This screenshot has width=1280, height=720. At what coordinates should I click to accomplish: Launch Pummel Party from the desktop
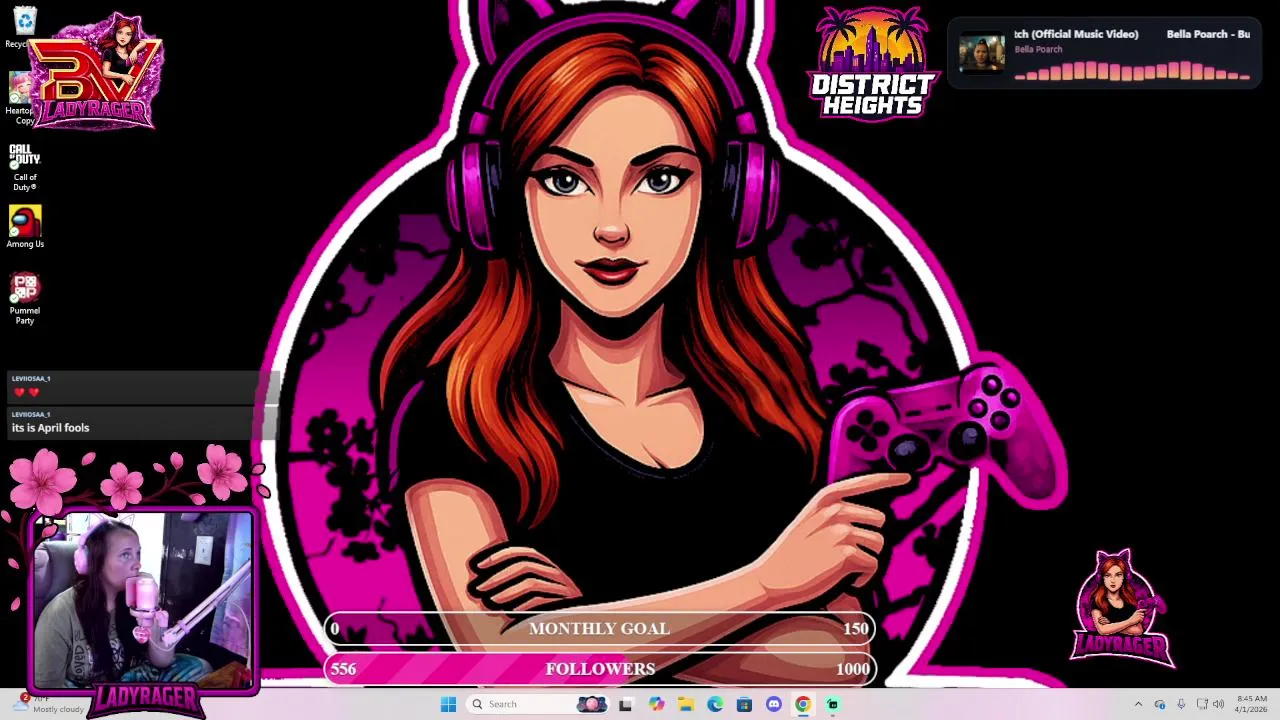25,299
